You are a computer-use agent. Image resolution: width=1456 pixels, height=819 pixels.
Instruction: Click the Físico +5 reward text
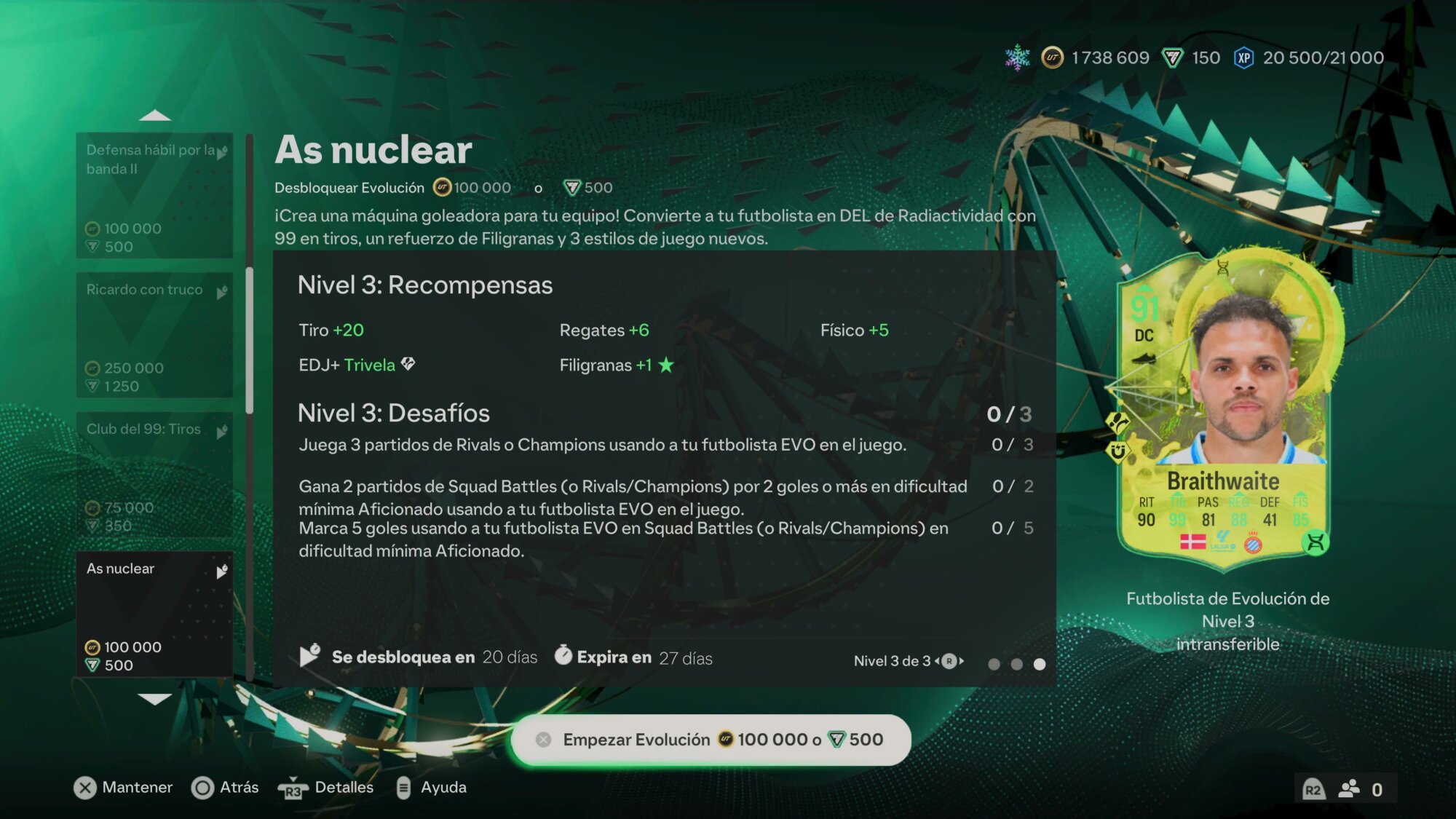855,330
